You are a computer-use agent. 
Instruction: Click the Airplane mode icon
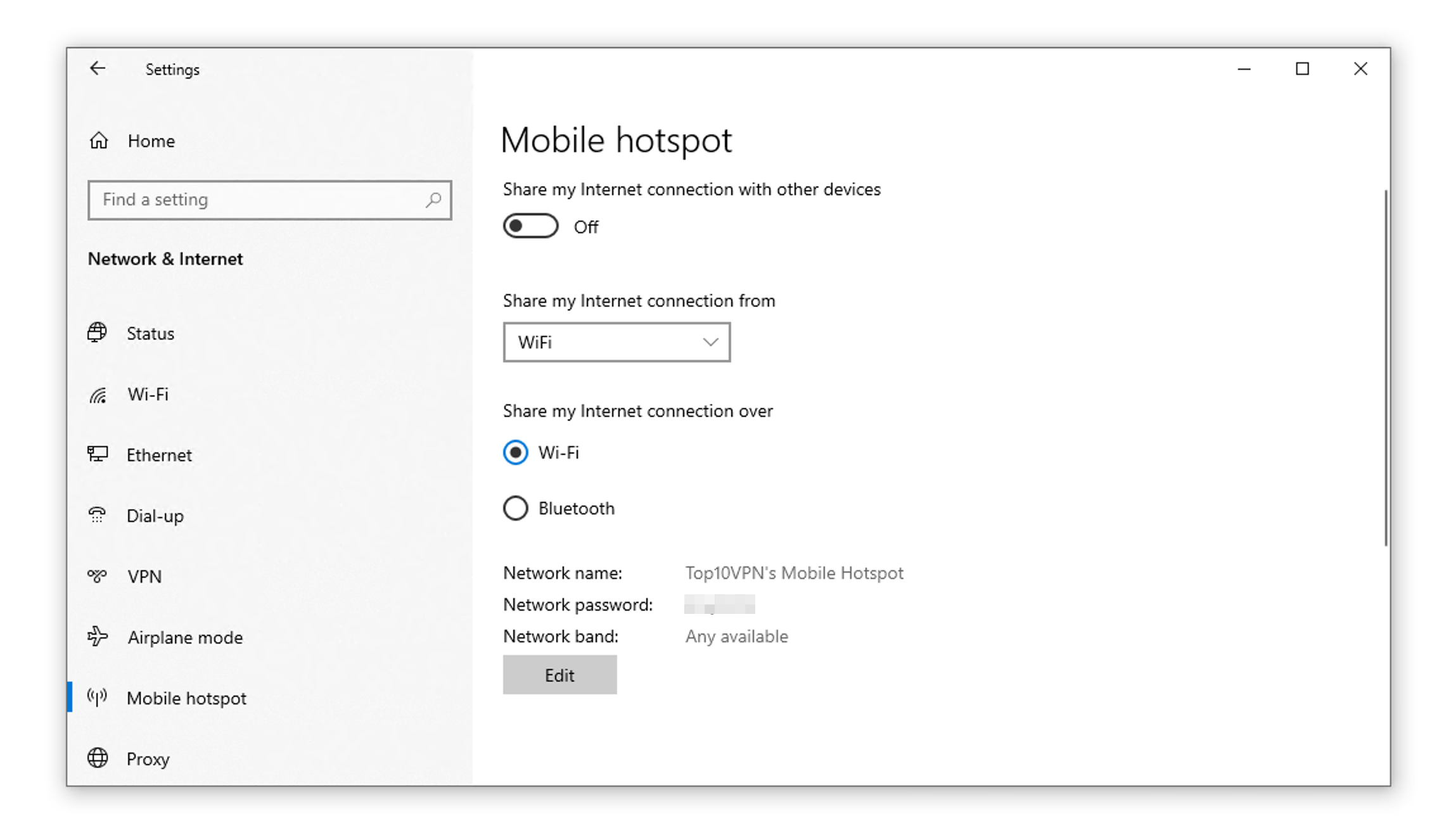(x=97, y=637)
